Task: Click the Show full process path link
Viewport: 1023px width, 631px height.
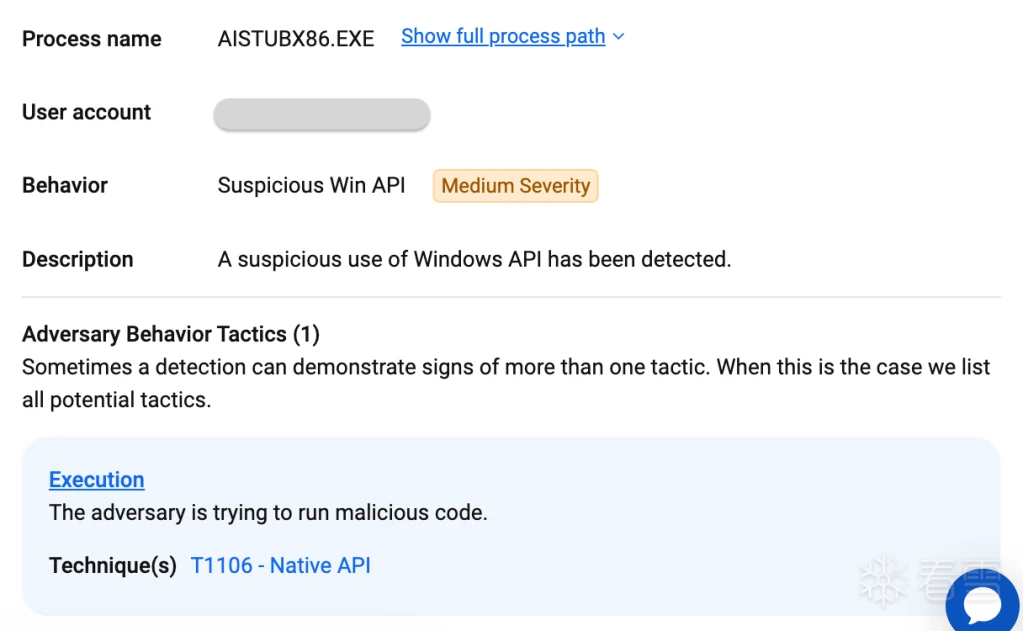Action: 503,37
